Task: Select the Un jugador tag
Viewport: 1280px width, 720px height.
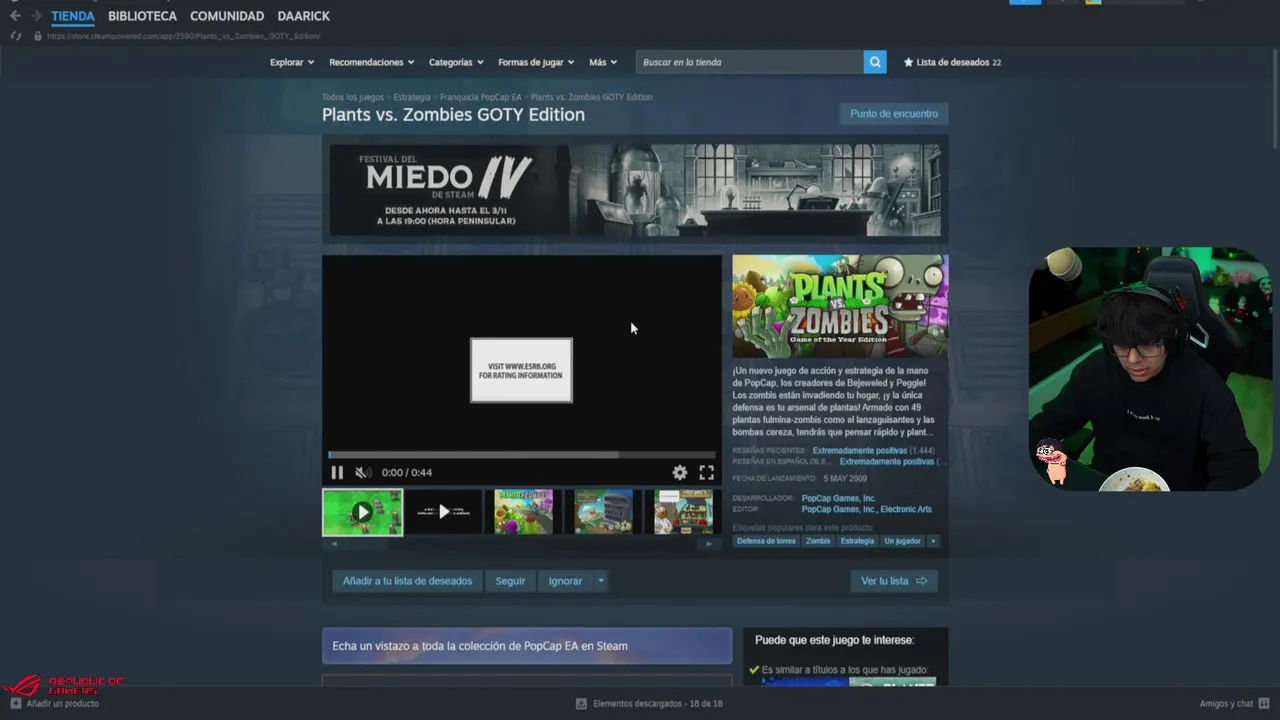Action: point(902,541)
